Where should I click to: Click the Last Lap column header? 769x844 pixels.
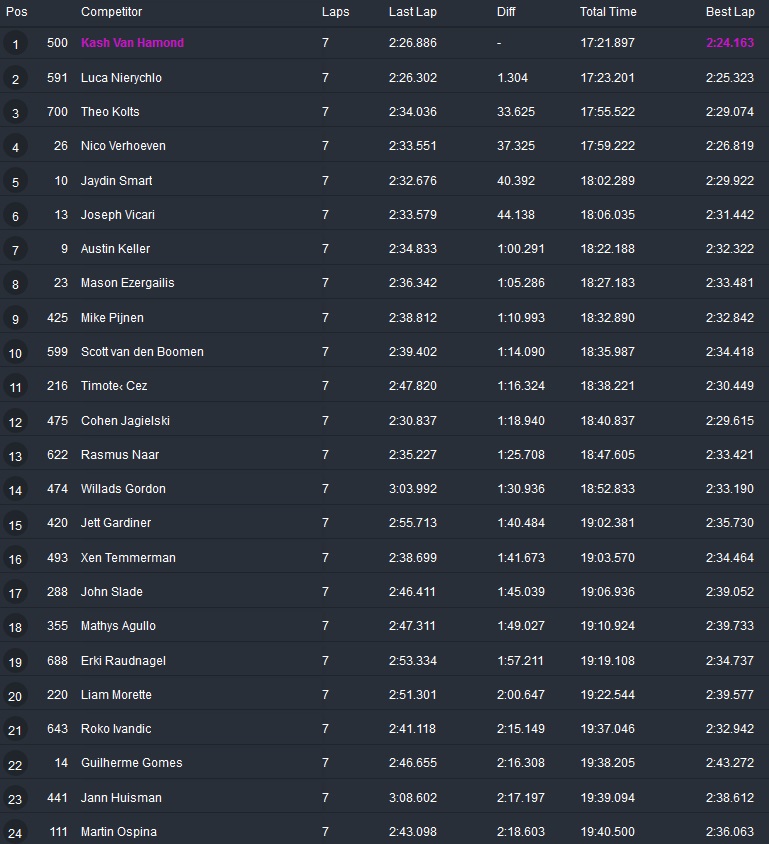pos(413,12)
